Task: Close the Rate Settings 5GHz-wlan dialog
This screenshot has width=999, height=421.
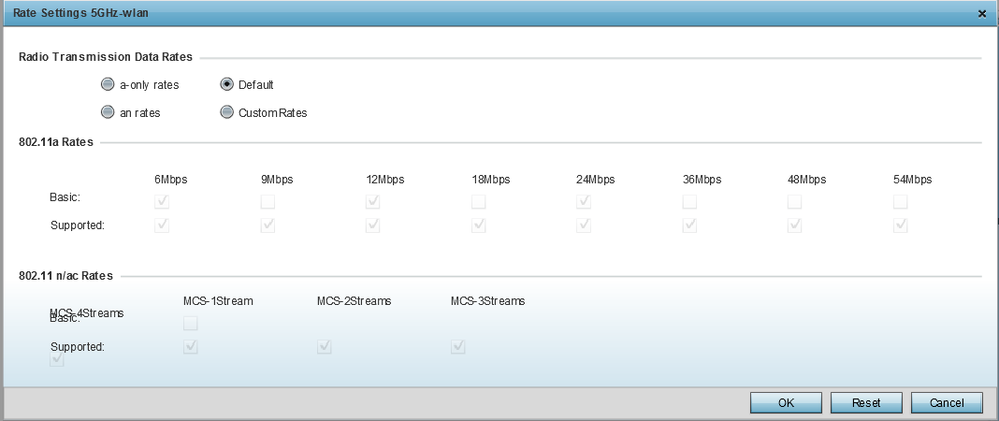Action: [x=981, y=13]
